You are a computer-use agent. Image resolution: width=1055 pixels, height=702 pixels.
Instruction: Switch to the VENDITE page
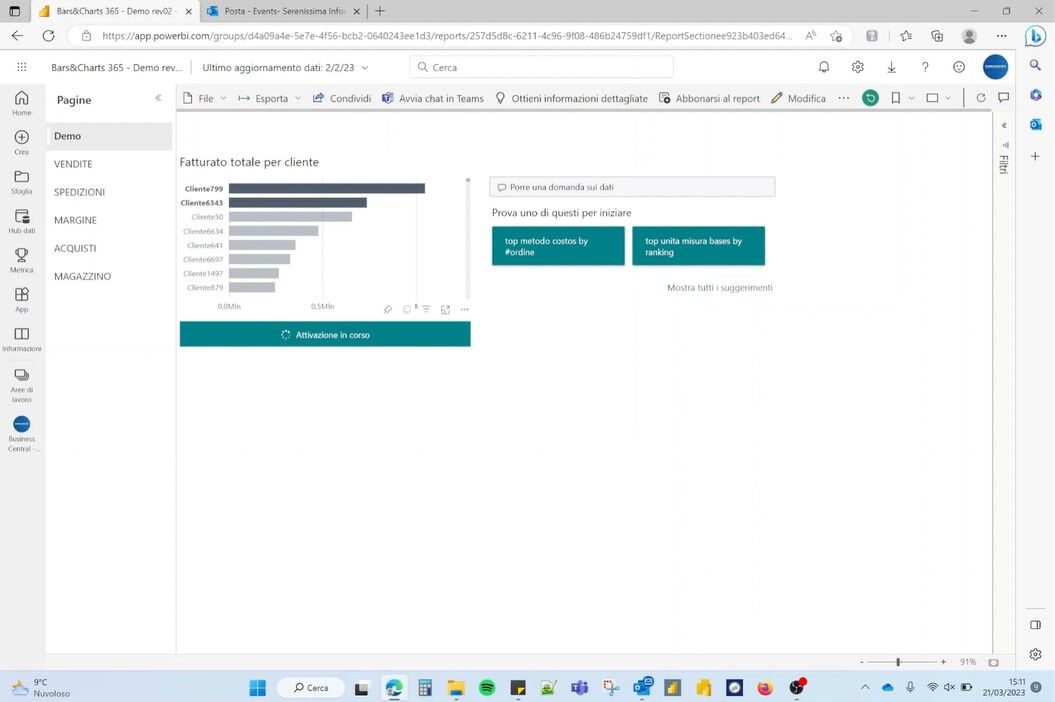coord(73,164)
